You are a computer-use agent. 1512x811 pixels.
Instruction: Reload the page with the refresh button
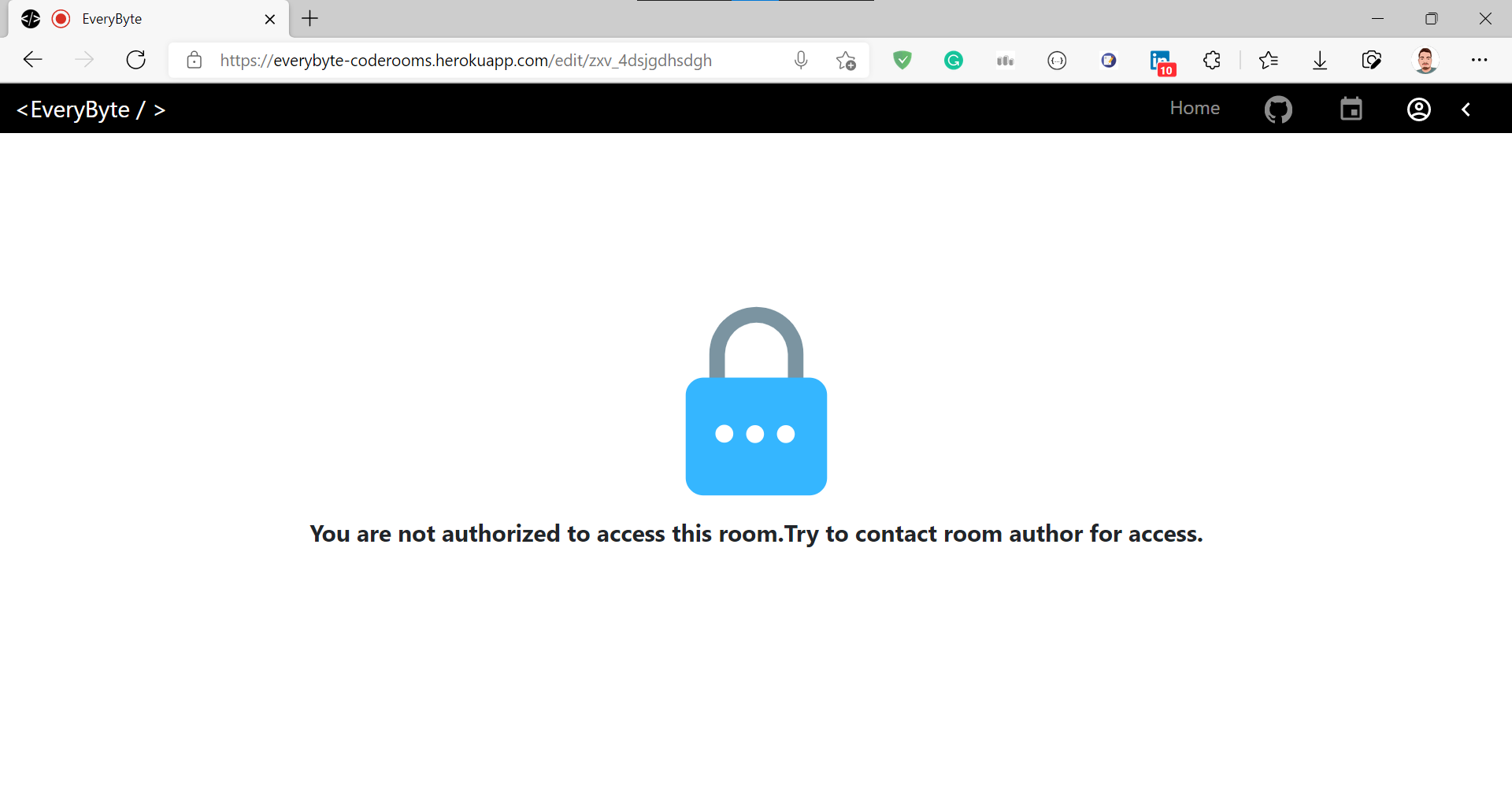click(136, 60)
